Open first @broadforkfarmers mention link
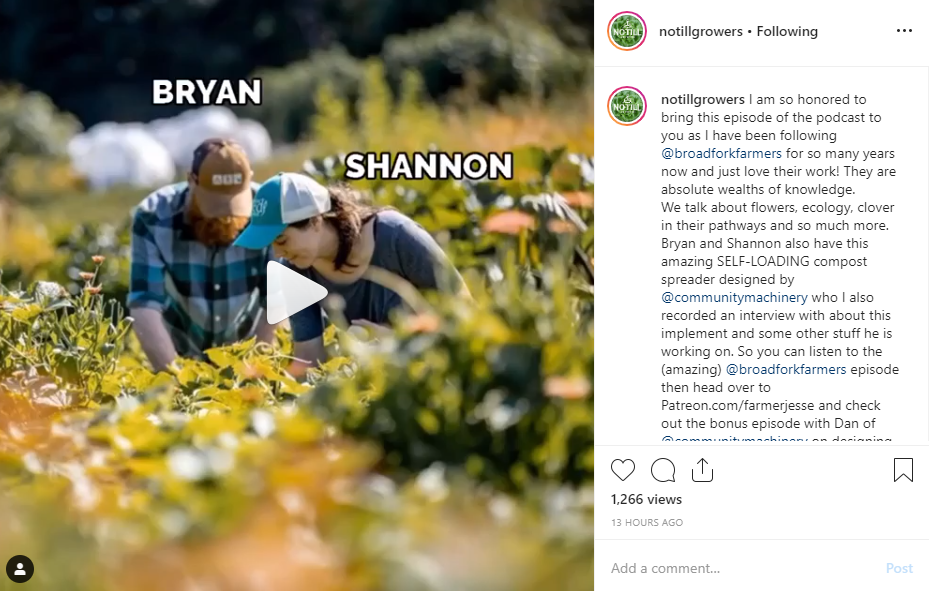The image size is (929, 591). [722, 153]
